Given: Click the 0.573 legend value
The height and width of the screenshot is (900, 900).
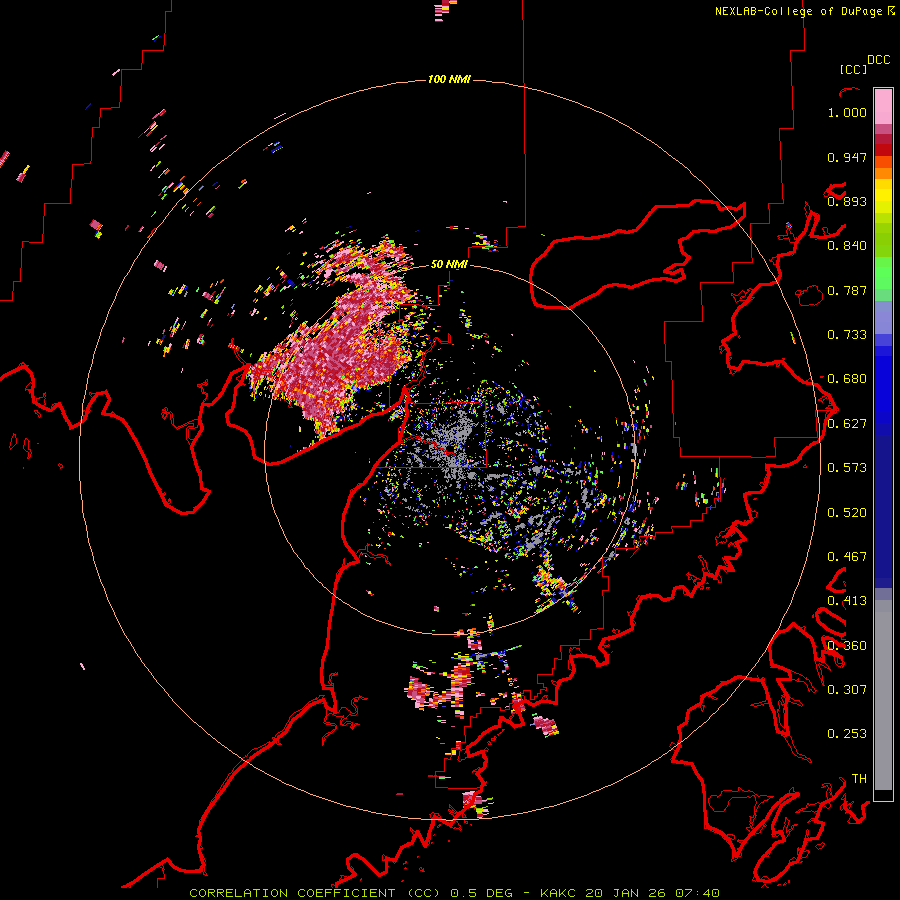Looking at the screenshot, I should pyautogui.click(x=847, y=468).
